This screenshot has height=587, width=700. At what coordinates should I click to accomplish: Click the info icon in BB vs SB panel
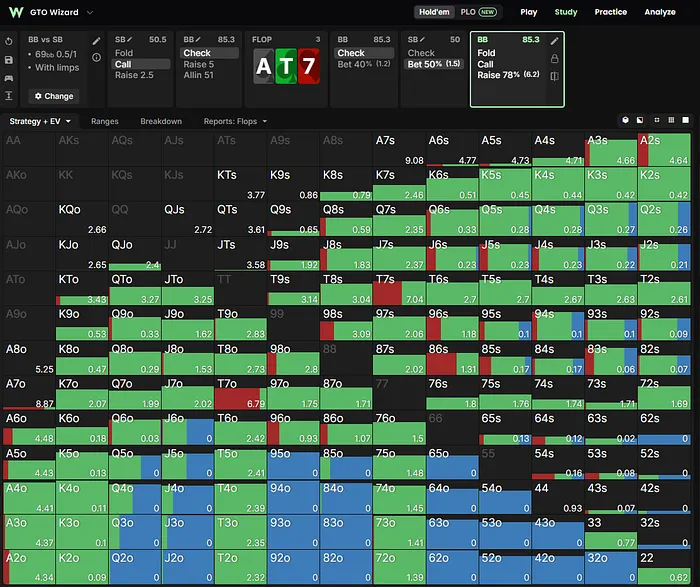click(96, 57)
